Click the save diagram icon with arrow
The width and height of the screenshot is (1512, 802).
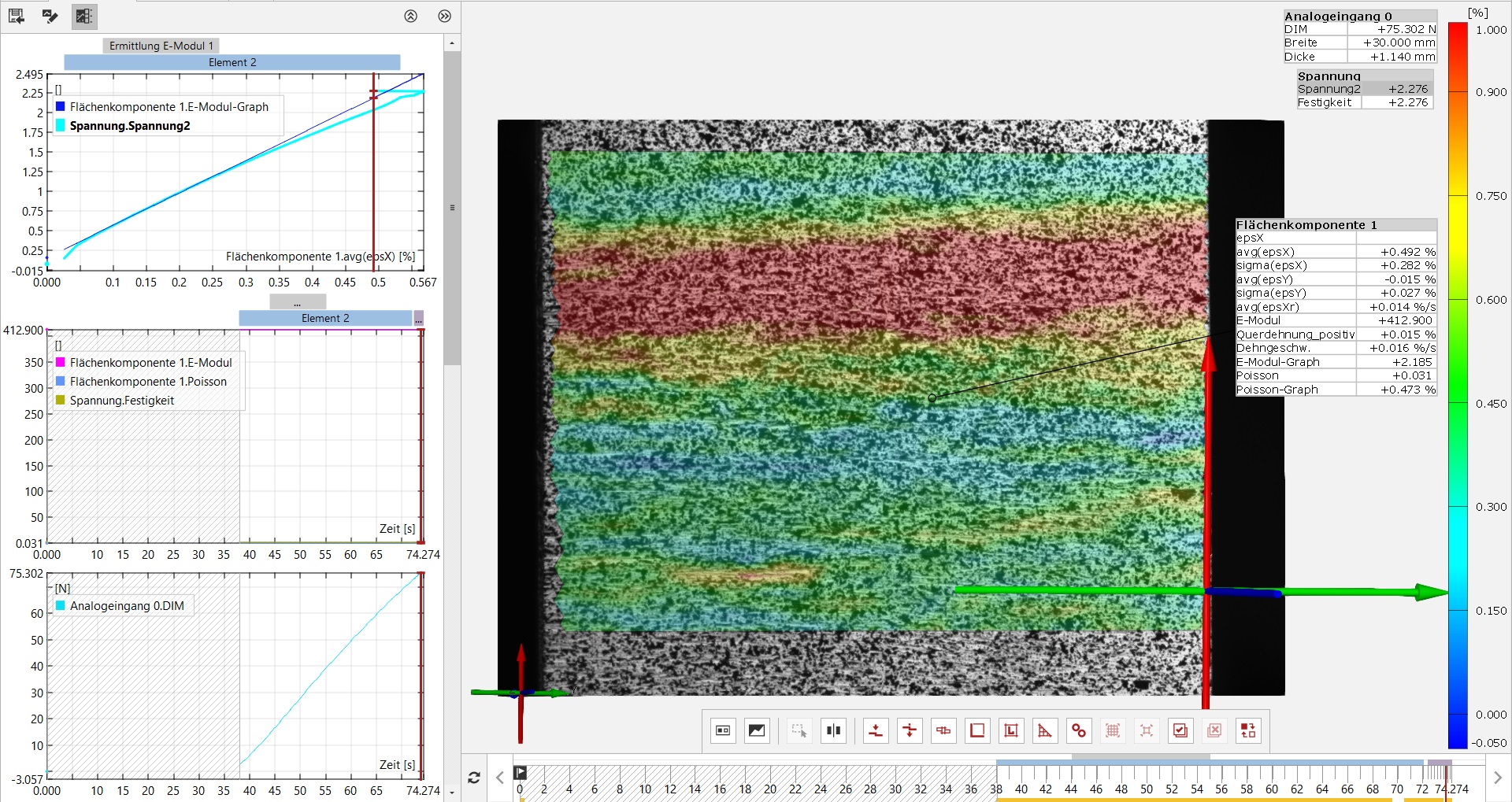pos(17,16)
